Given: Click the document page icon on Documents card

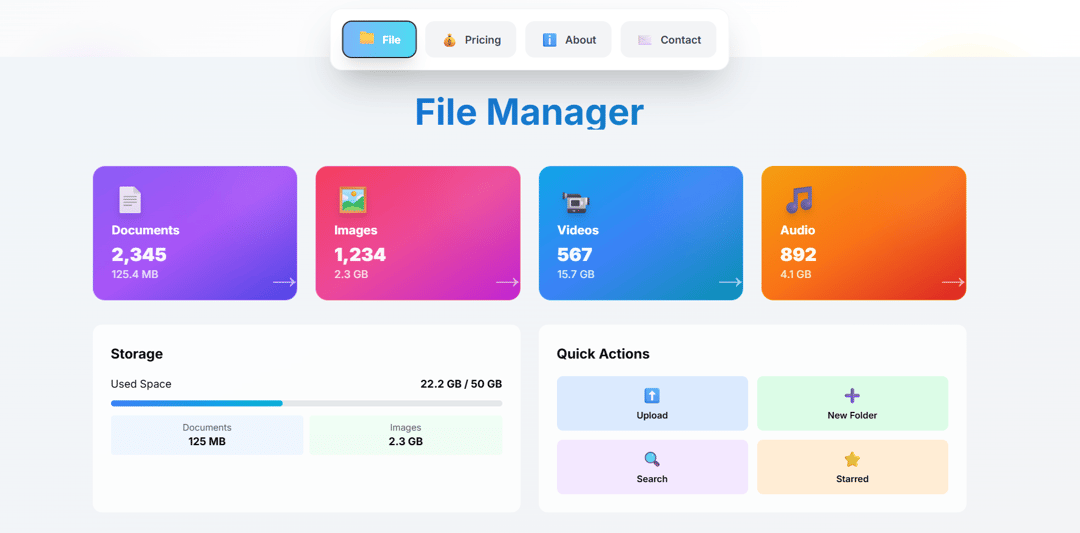Looking at the screenshot, I should pos(129,200).
